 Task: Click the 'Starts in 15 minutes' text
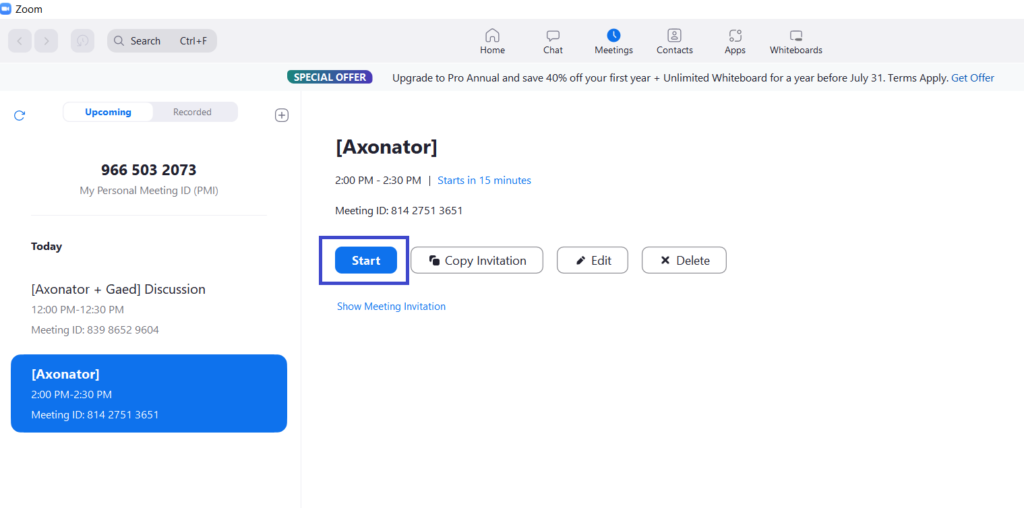pyautogui.click(x=484, y=180)
